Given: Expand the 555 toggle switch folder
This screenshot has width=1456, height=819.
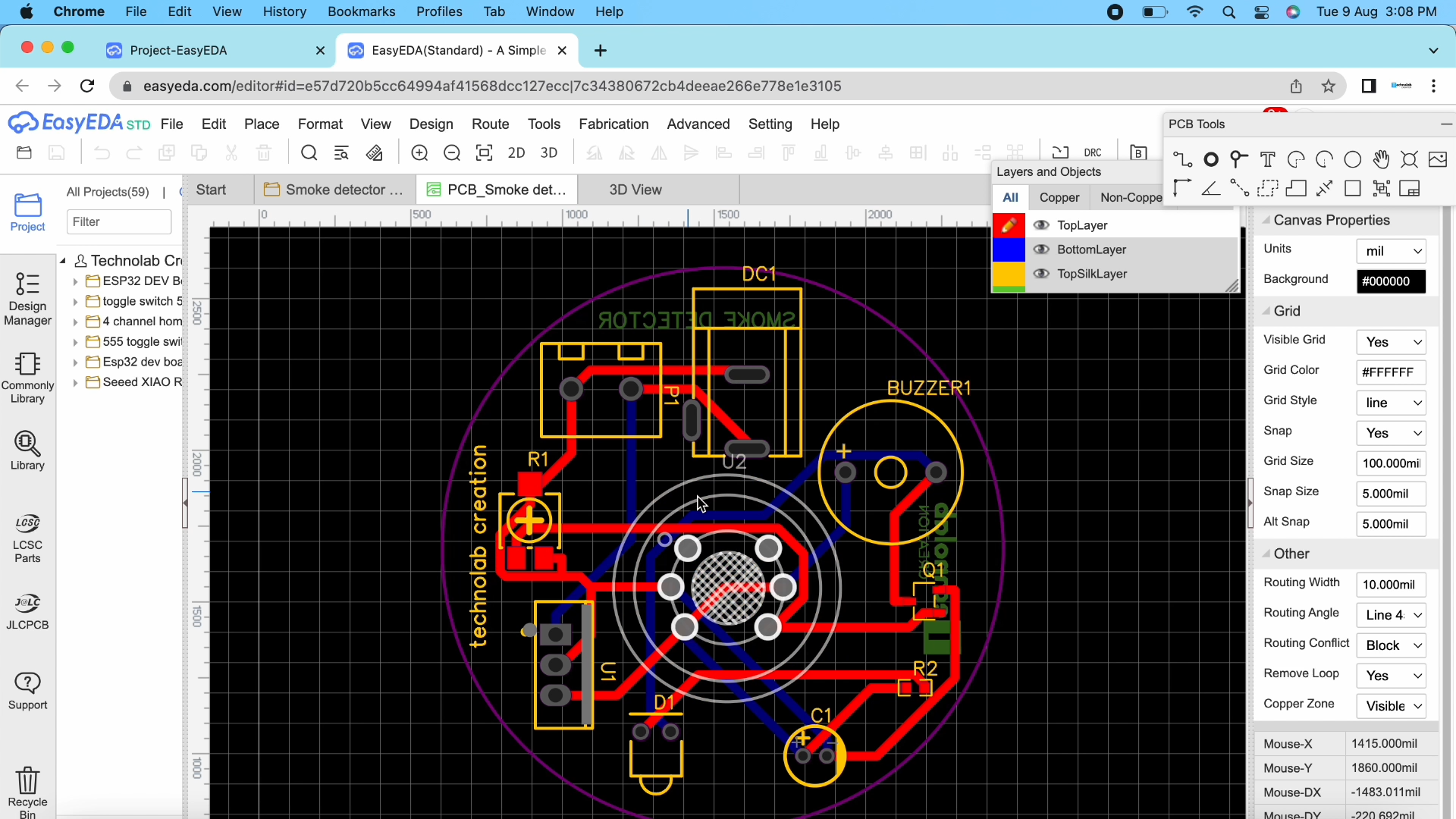Looking at the screenshot, I should pos(75,342).
